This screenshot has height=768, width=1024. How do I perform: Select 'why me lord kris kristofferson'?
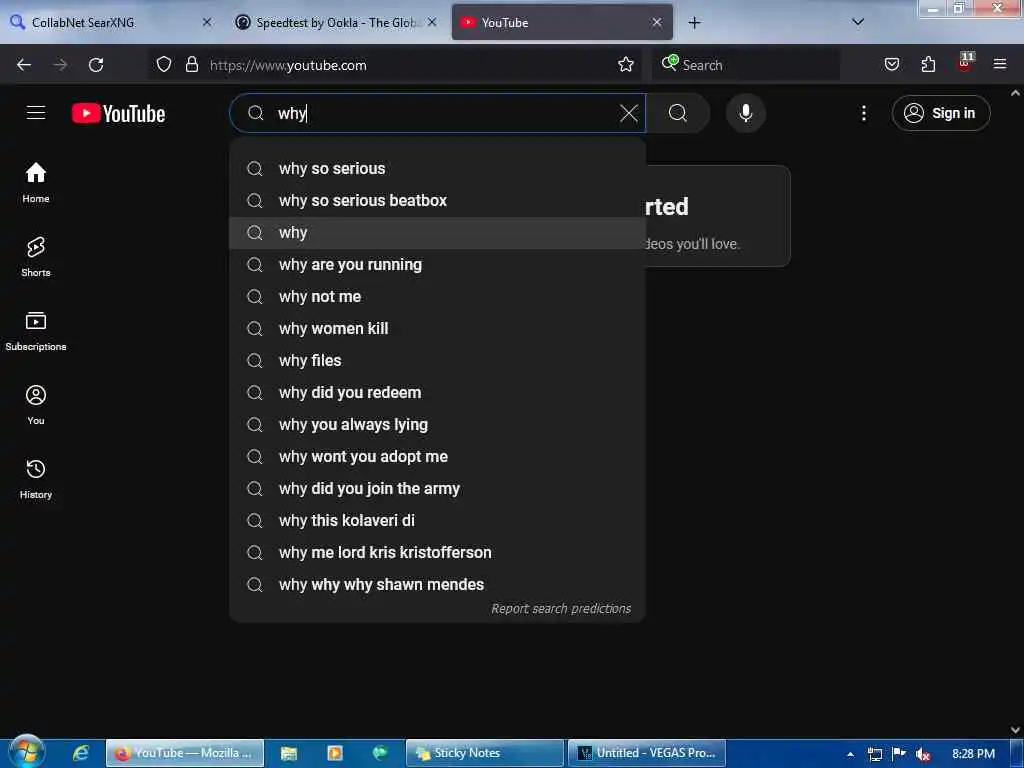[438, 552]
